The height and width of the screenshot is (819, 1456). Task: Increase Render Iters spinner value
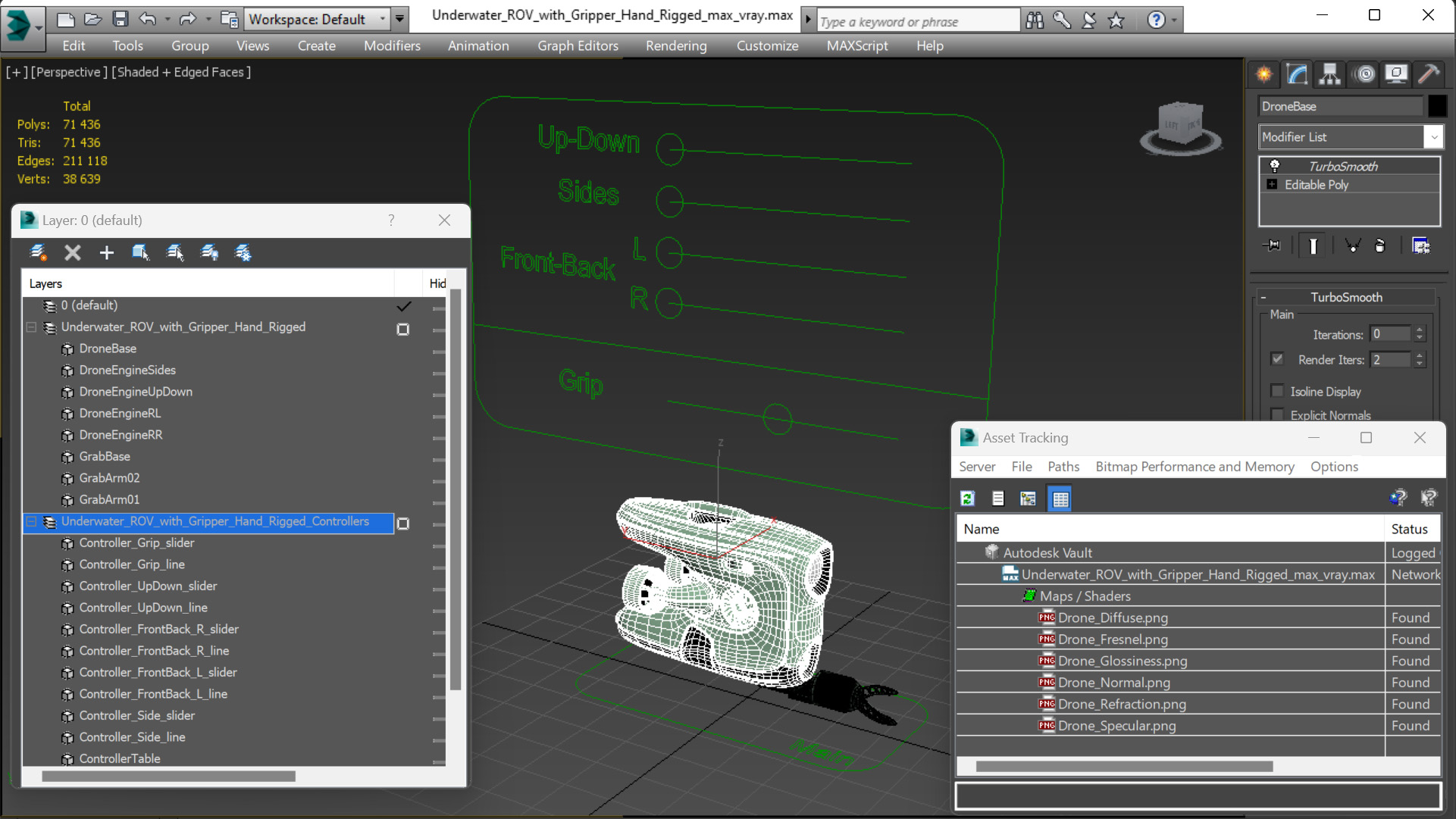pos(1420,355)
